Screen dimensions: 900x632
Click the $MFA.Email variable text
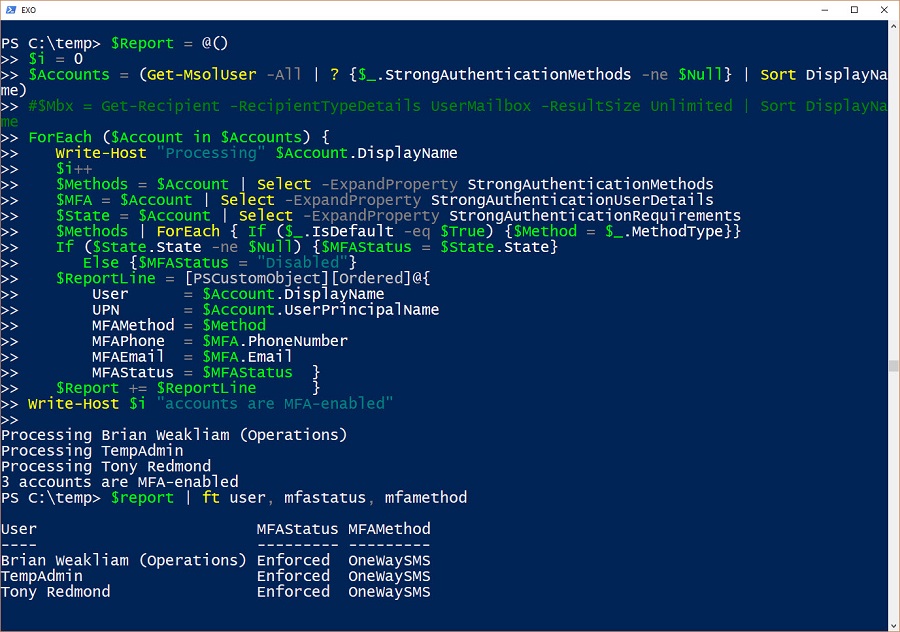[247, 357]
